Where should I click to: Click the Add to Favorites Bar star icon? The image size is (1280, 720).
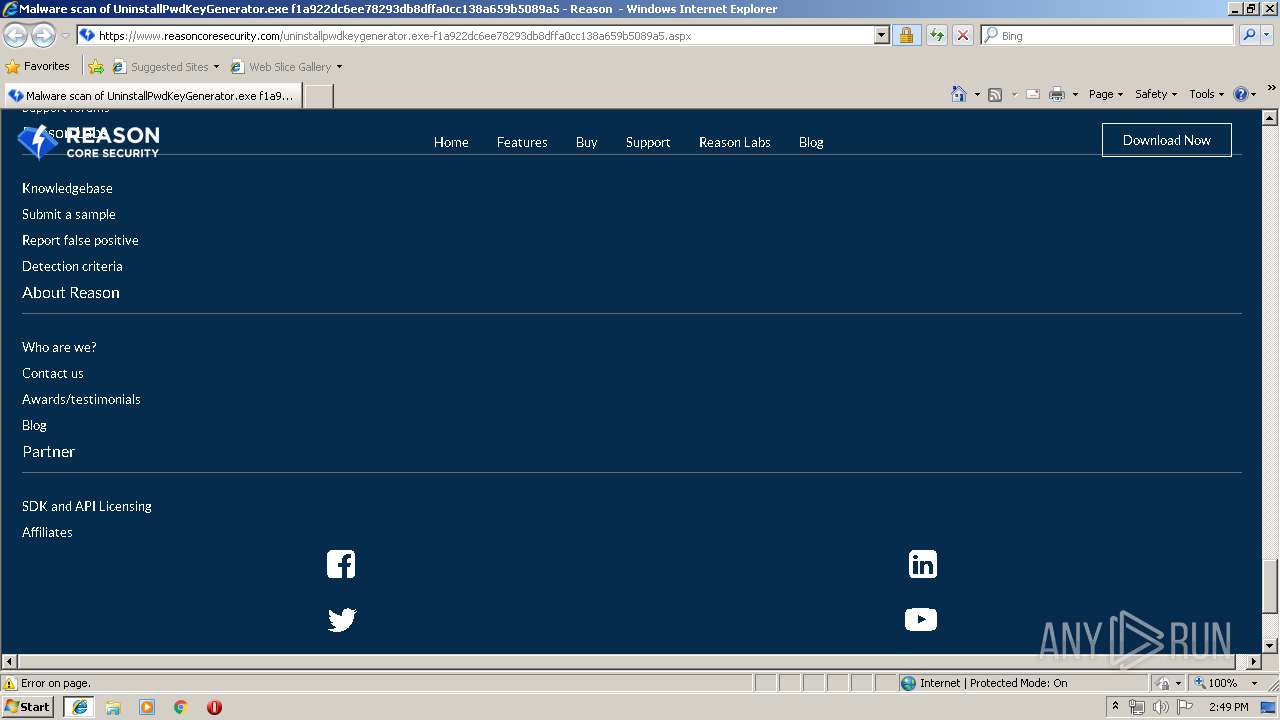point(96,67)
